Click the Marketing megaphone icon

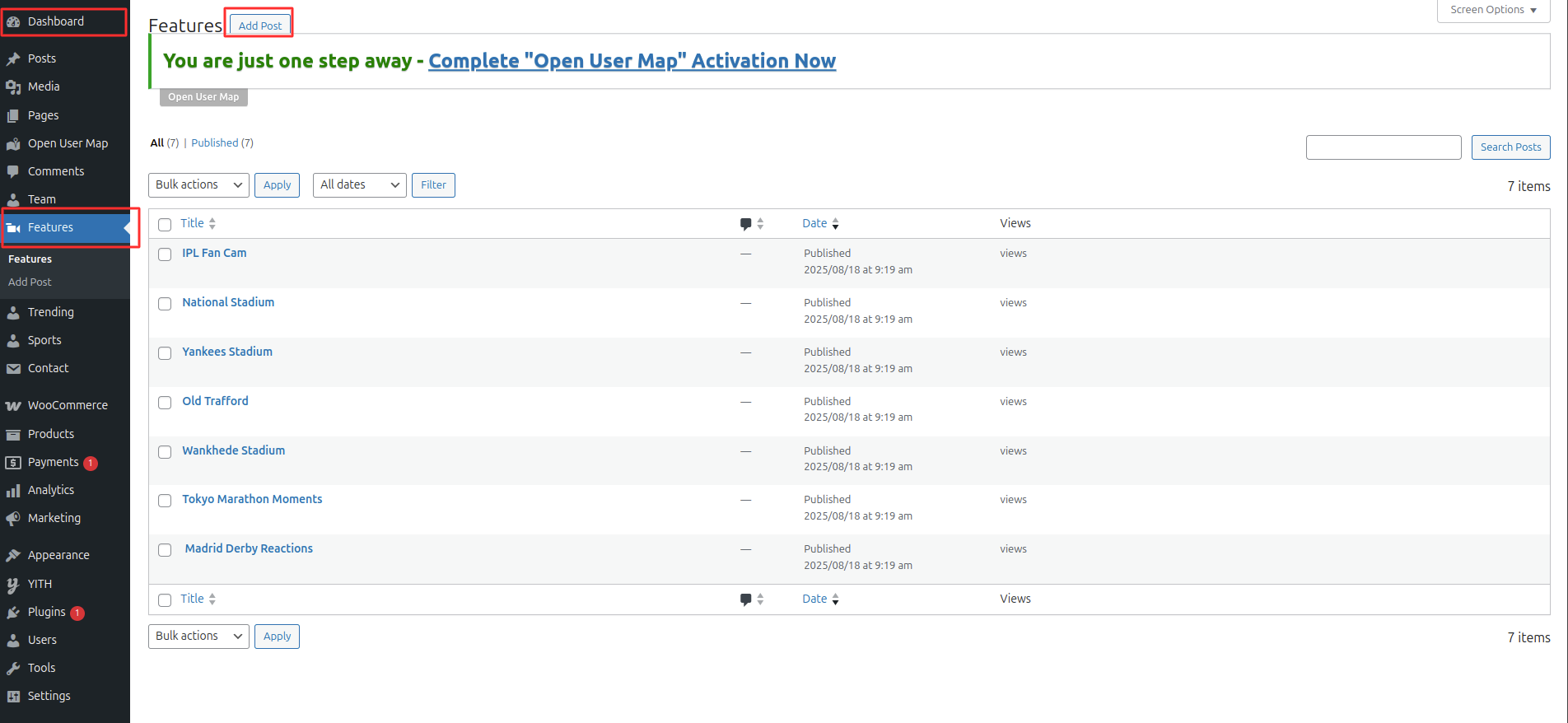[x=13, y=519]
